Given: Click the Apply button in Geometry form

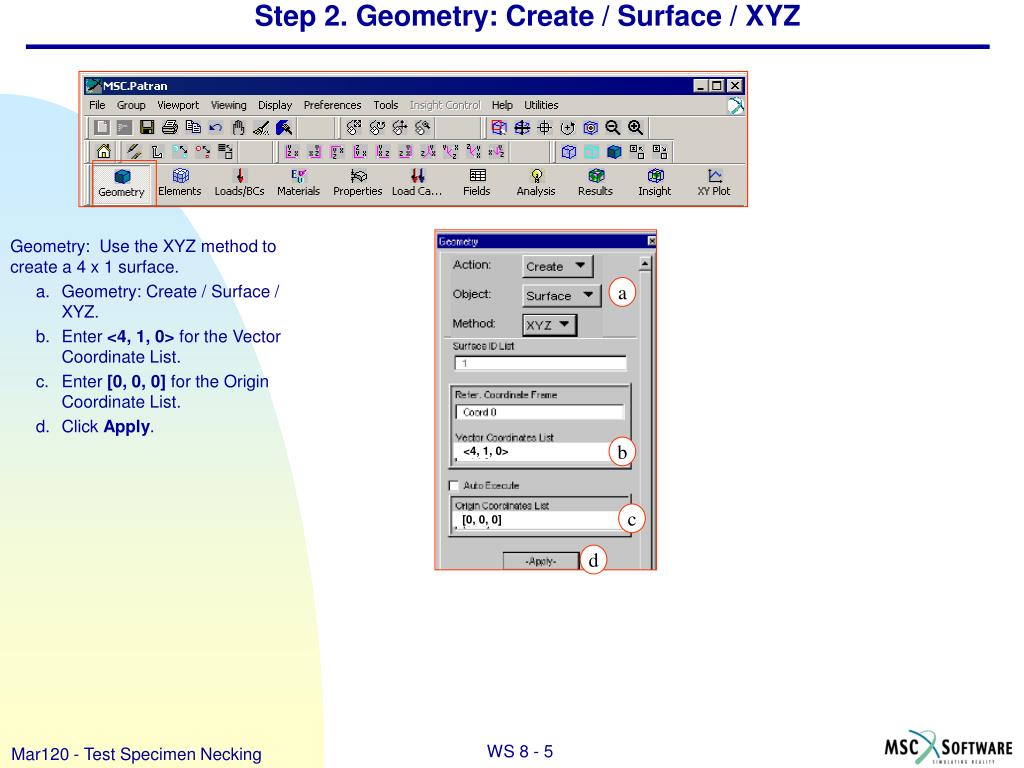Looking at the screenshot, I should click(541, 561).
